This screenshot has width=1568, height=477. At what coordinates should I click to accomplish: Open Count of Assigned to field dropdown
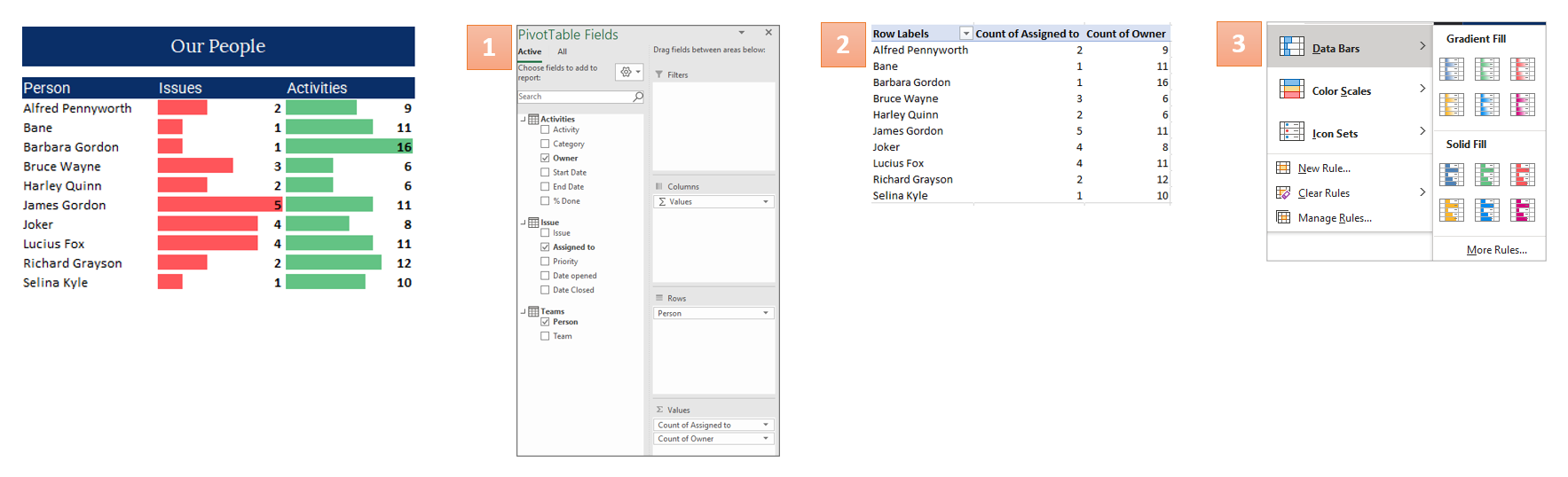click(x=766, y=425)
